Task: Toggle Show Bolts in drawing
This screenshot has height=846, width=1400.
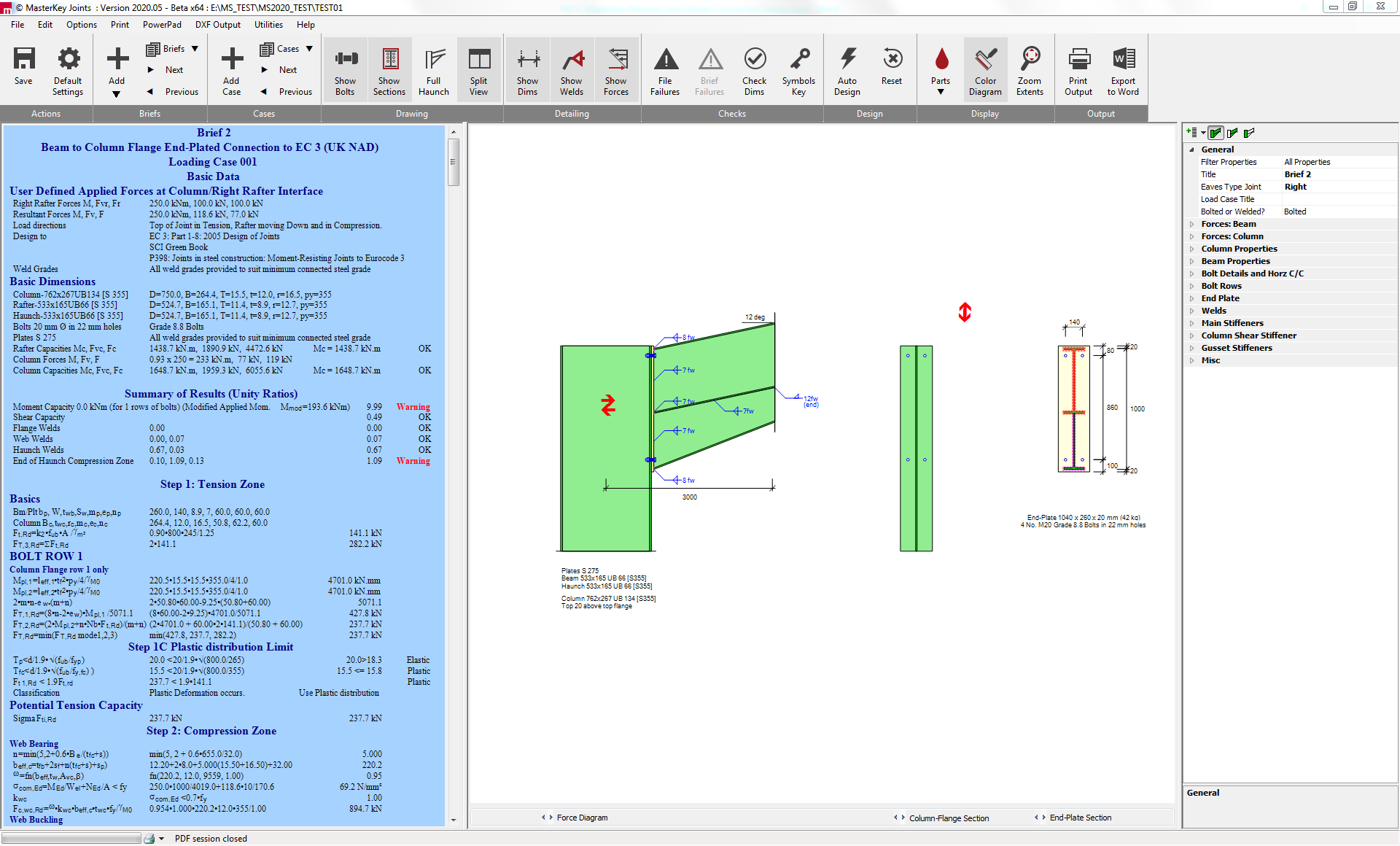Action: (x=345, y=71)
